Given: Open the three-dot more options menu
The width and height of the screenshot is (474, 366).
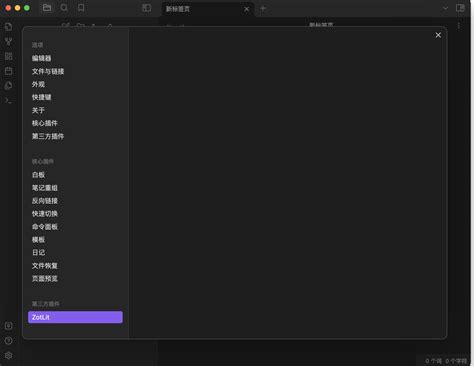Looking at the screenshot, I should (x=459, y=26).
